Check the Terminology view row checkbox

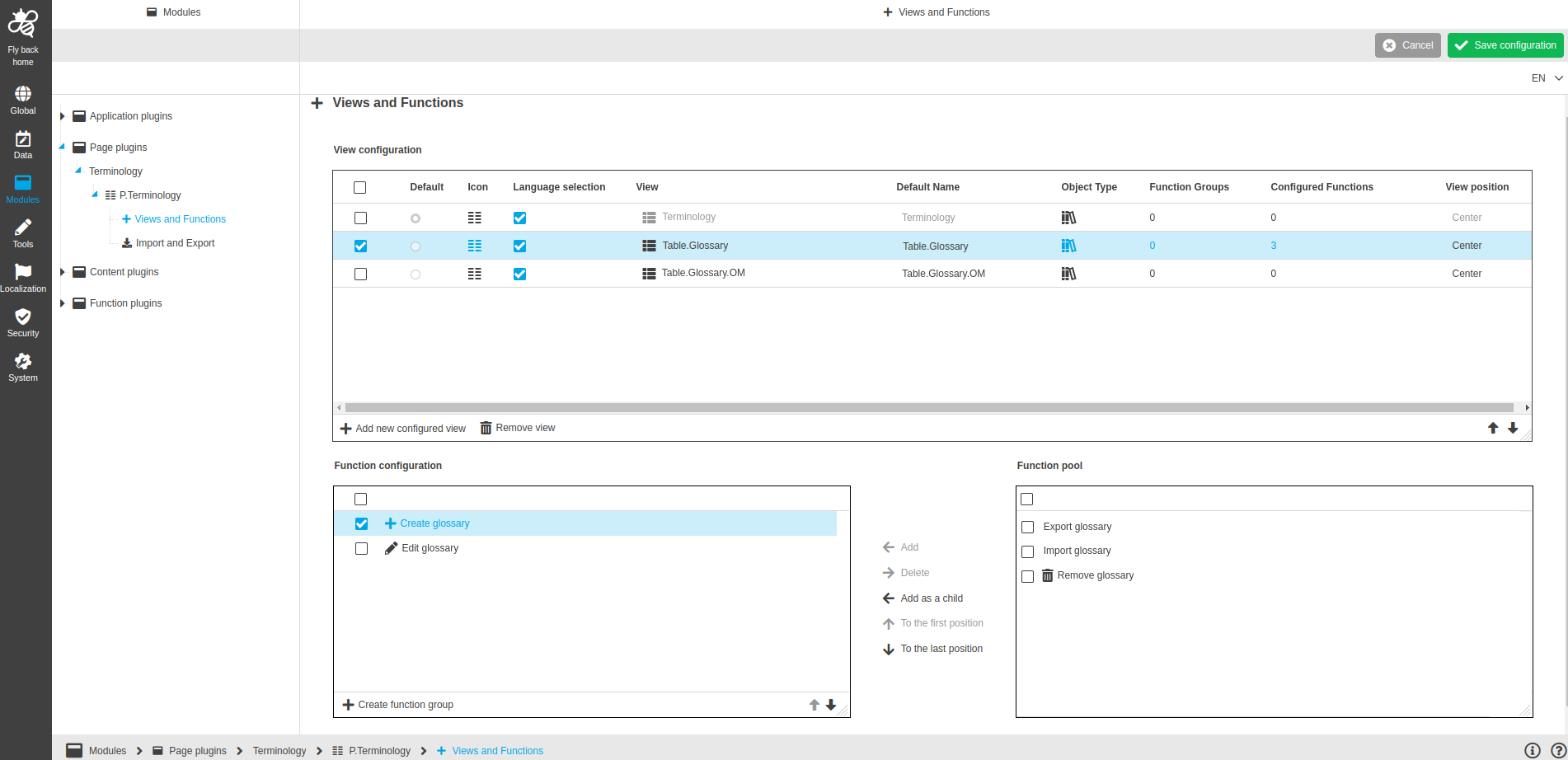(x=360, y=218)
